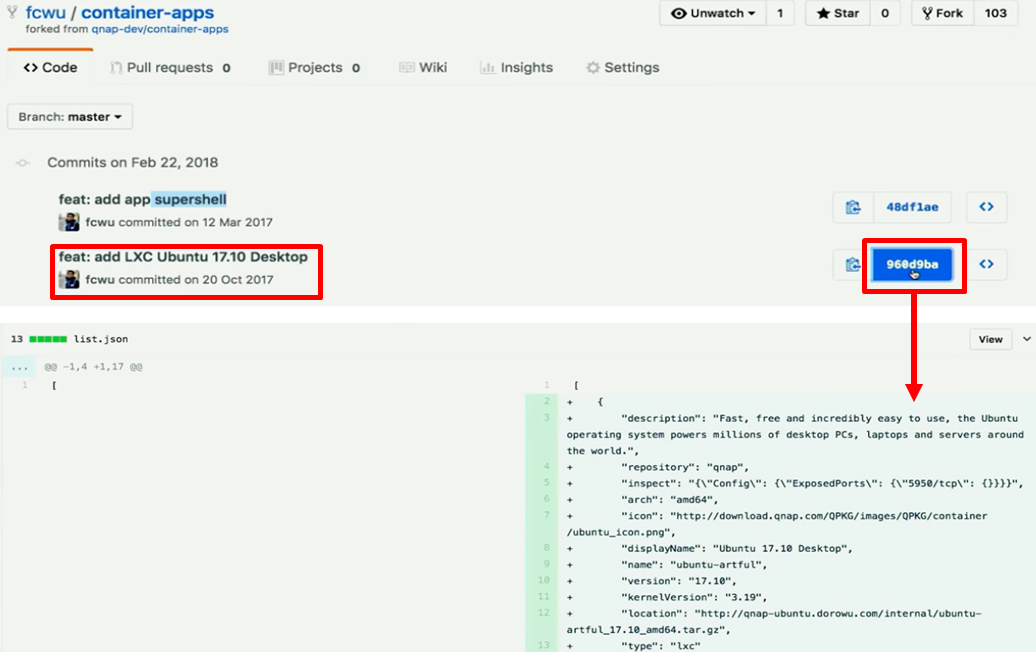Open commit hash 960d9ba
Viewport: 1036px width, 652px height.
click(912, 264)
